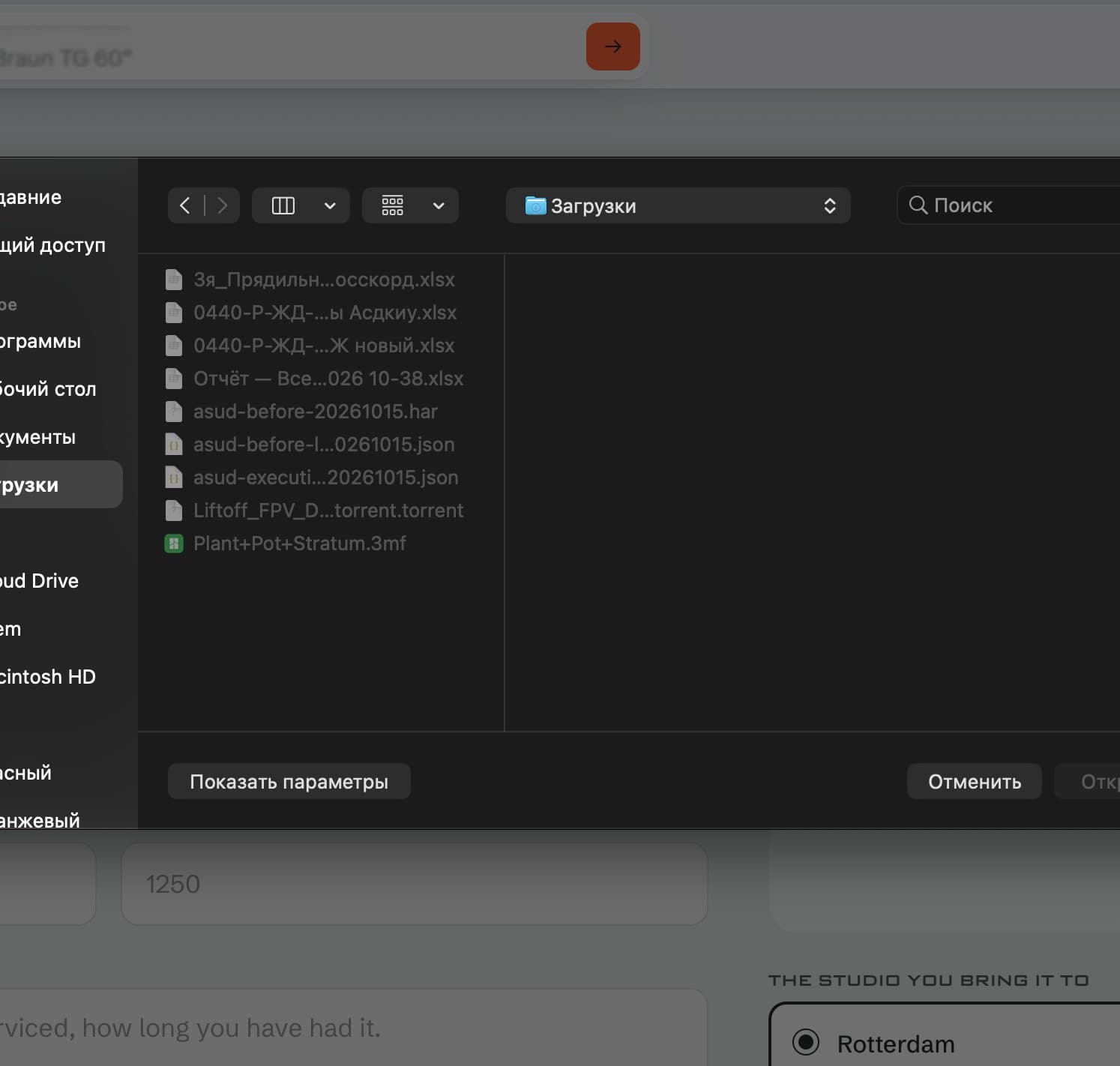Click the file icon of asud-before-20261015.har
Image resolution: width=1120 pixels, height=1066 pixels.
point(174,412)
